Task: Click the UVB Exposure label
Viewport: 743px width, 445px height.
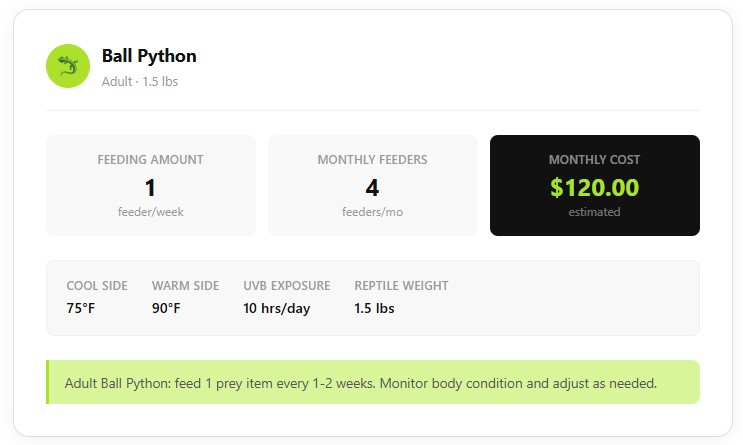Action: coord(286,286)
